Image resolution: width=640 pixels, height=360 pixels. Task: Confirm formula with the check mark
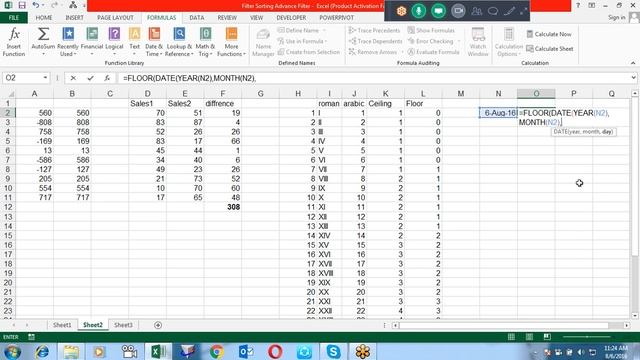click(x=90, y=78)
